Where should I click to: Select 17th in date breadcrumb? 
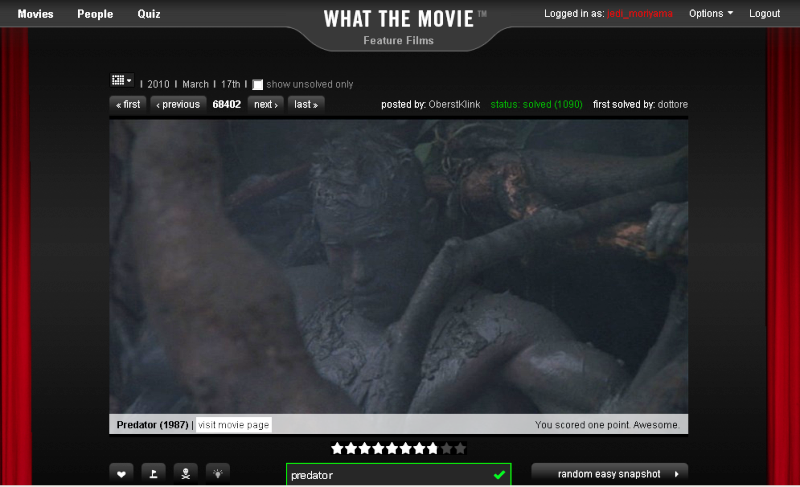[231, 85]
